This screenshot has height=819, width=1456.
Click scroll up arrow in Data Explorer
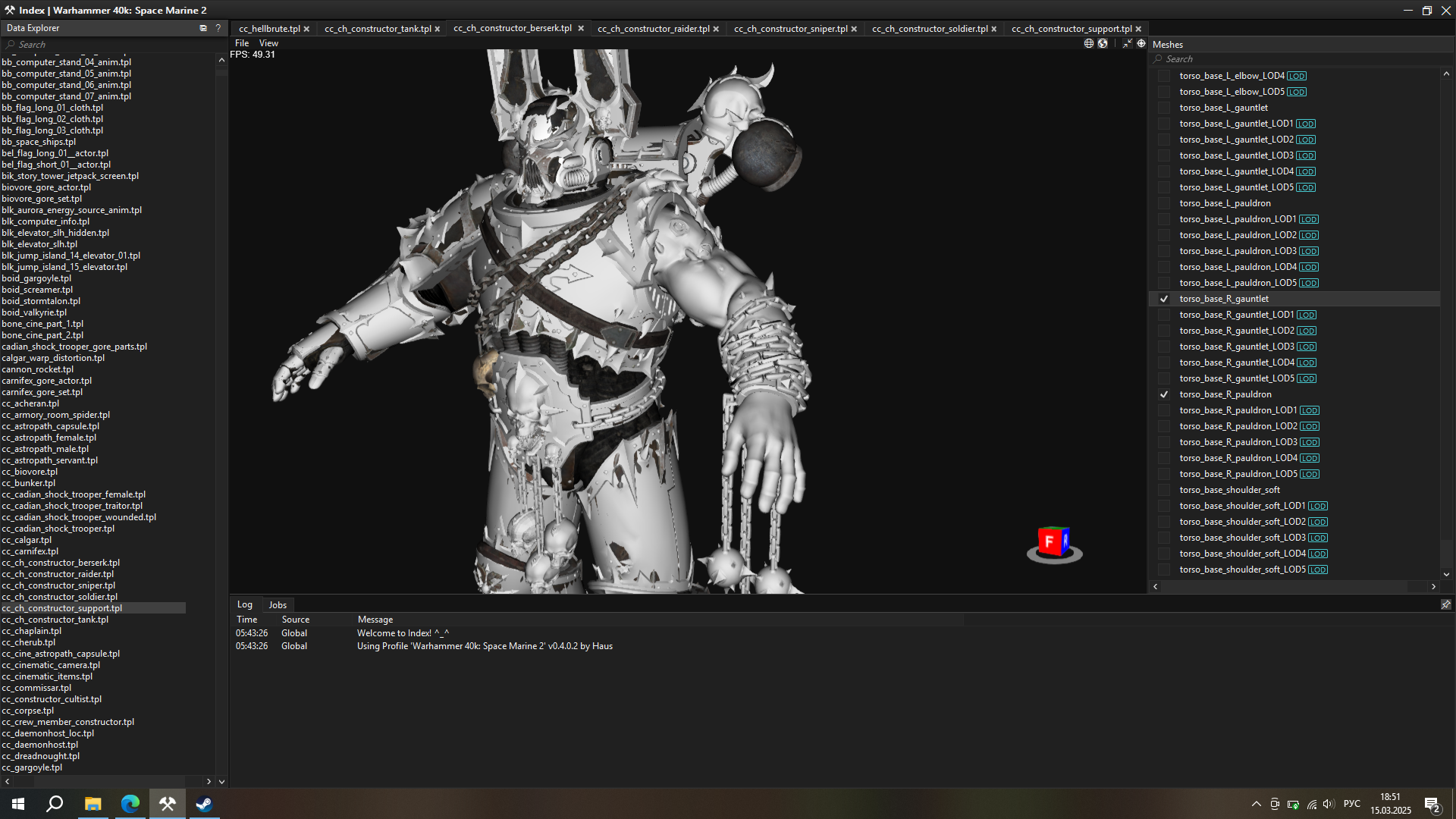tap(221, 60)
